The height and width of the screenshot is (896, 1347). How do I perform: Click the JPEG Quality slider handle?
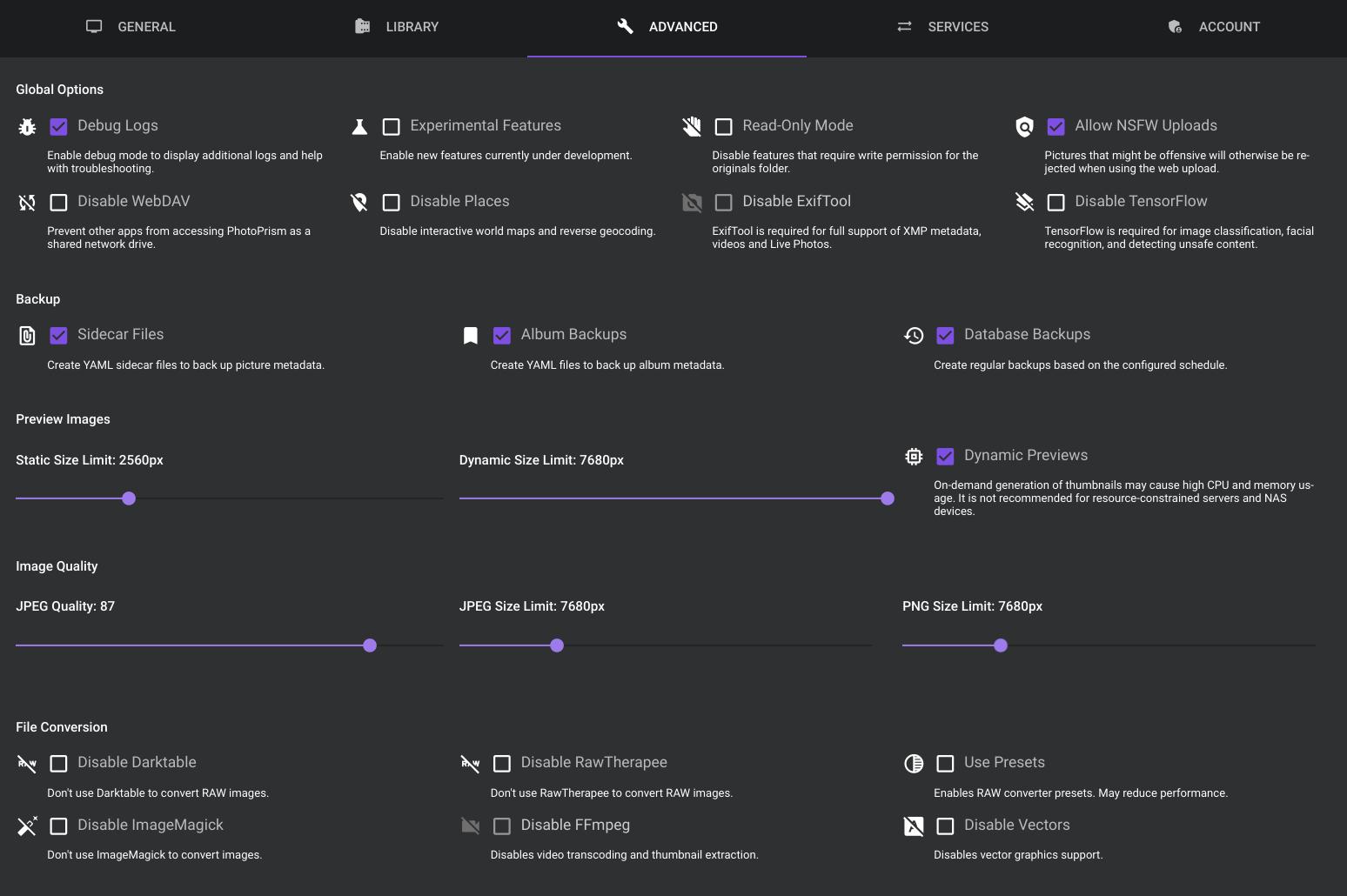point(370,645)
